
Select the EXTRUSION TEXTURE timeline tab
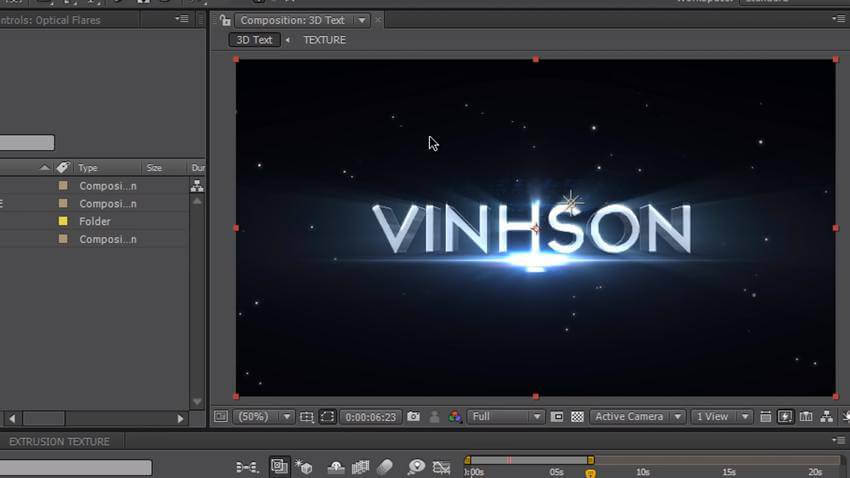click(59, 442)
